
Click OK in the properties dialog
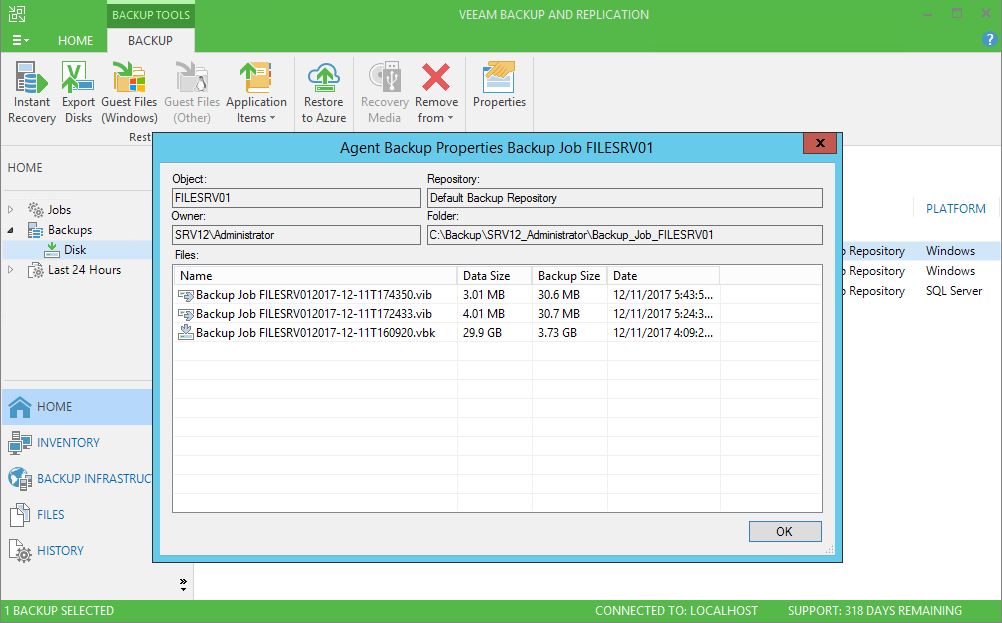click(785, 532)
